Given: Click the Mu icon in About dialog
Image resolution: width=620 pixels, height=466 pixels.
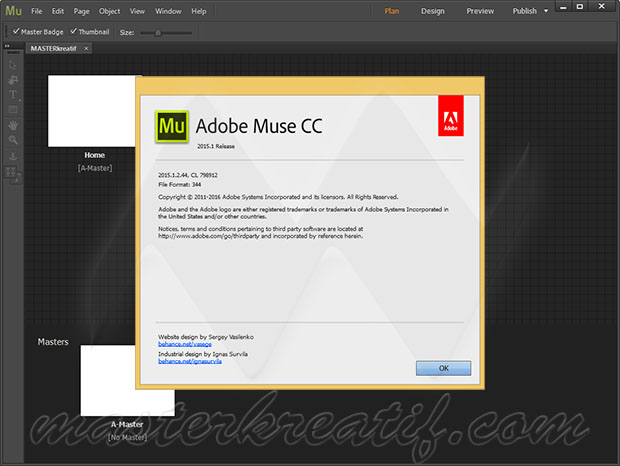Looking at the screenshot, I should click(x=172, y=126).
